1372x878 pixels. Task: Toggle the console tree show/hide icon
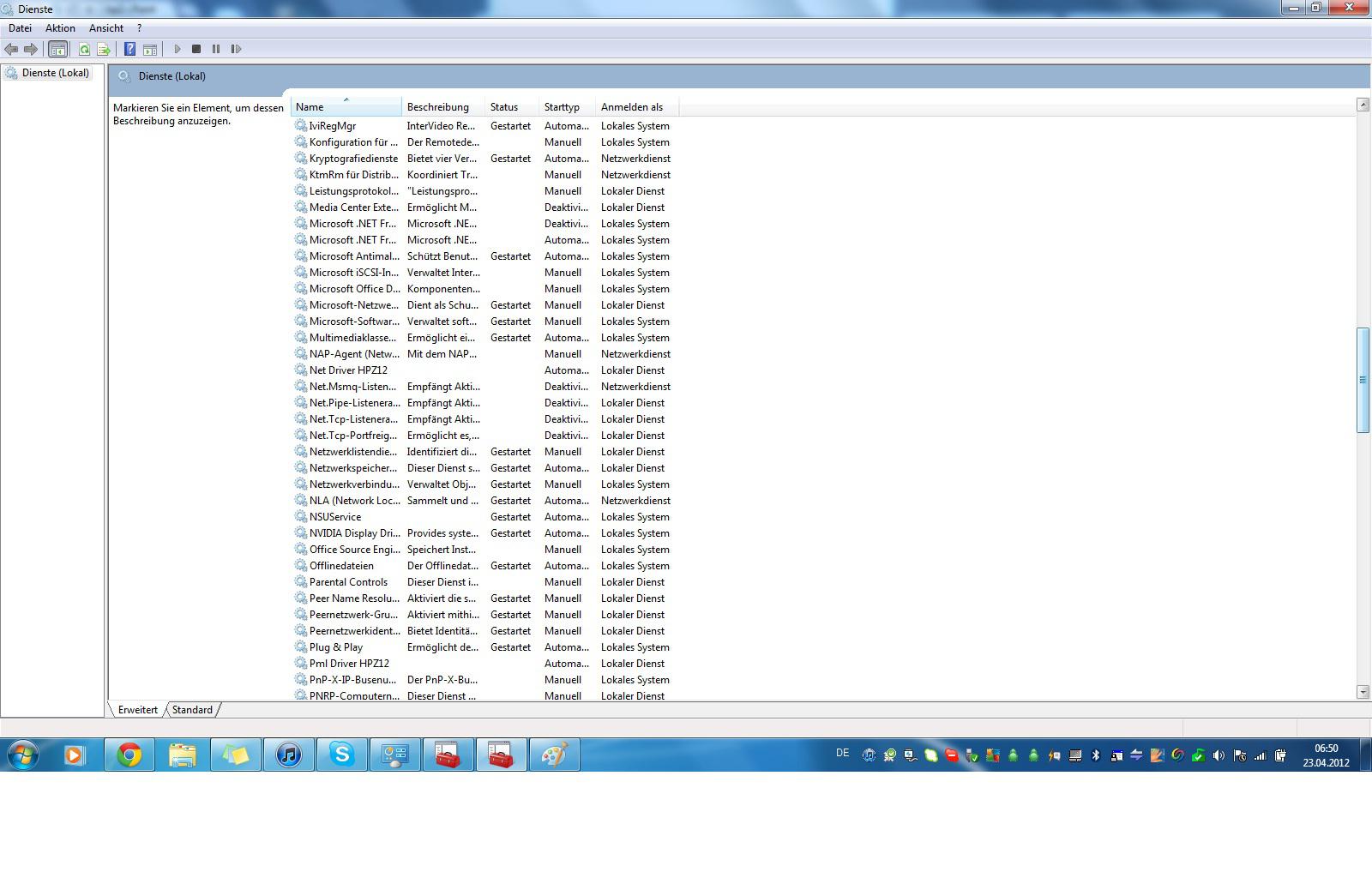pos(57,50)
